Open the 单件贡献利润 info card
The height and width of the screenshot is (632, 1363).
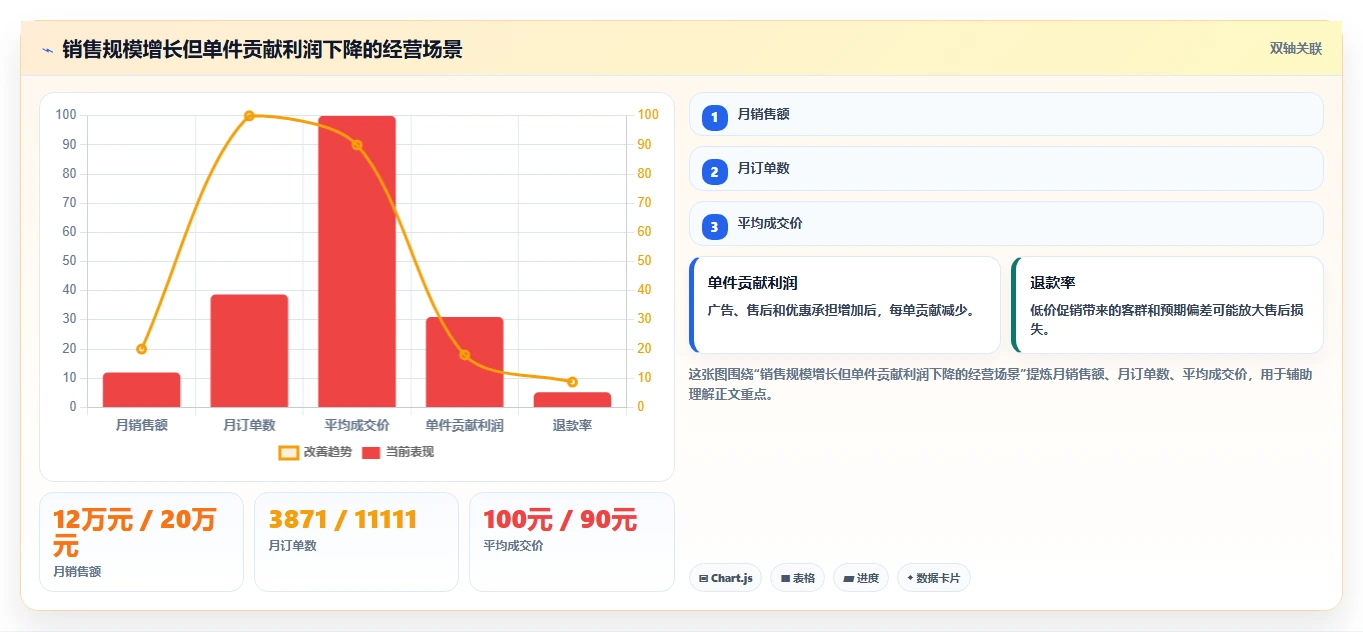845,305
